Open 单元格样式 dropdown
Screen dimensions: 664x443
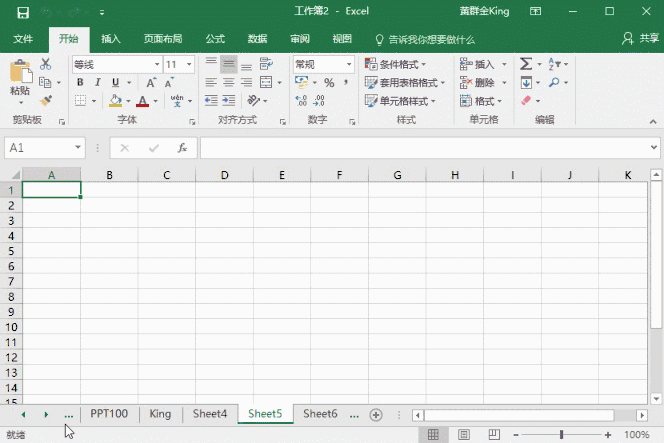click(401, 101)
